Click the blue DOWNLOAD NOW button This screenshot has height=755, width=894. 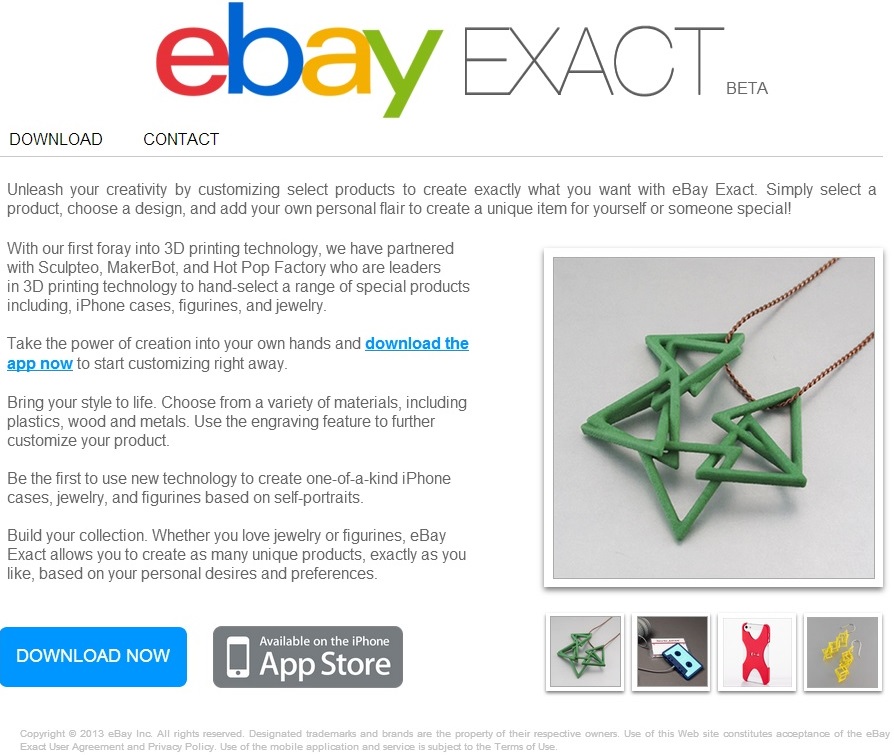(94, 656)
